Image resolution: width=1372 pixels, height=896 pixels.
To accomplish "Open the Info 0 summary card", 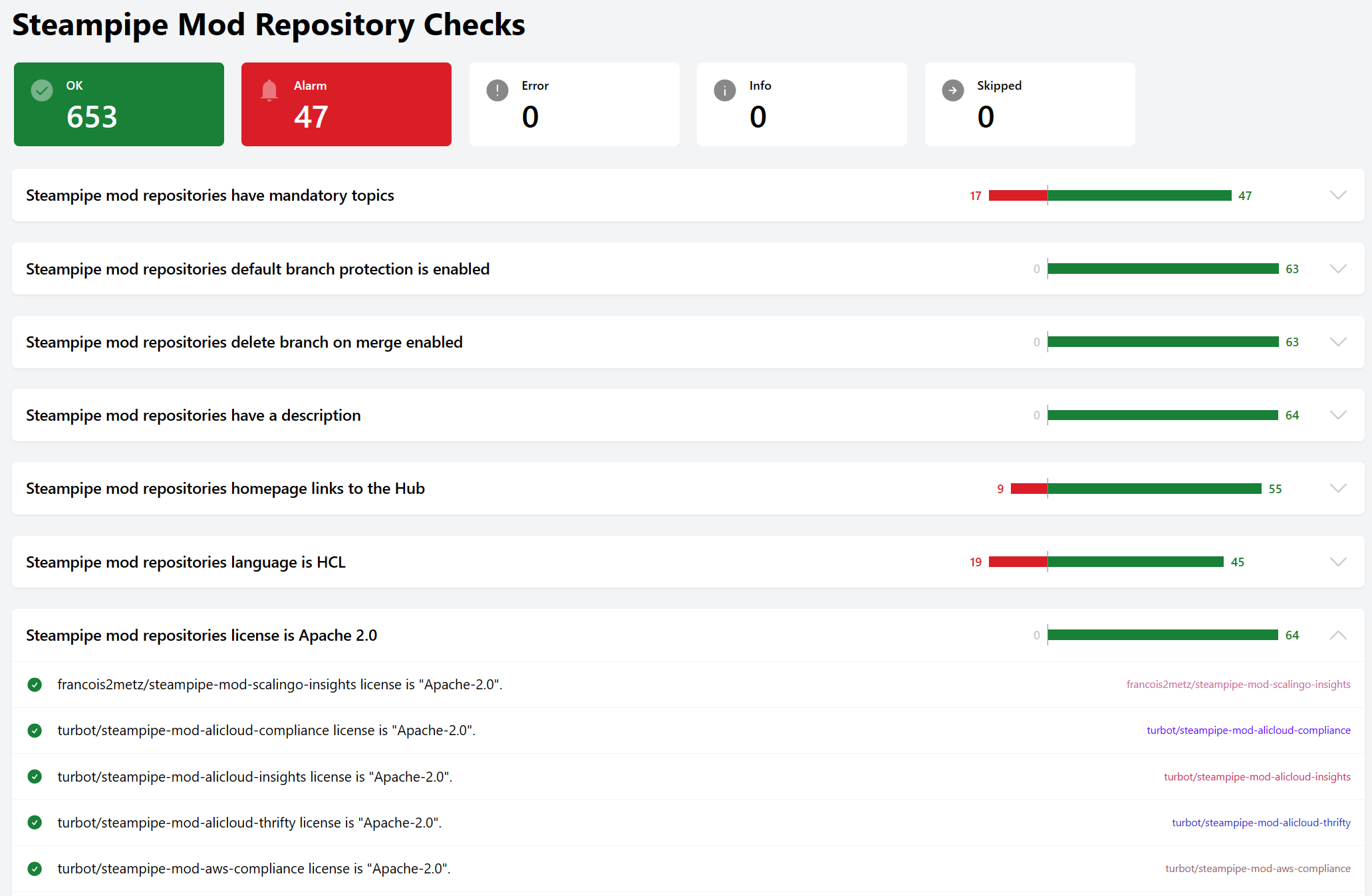I will click(x=802, y=104).
